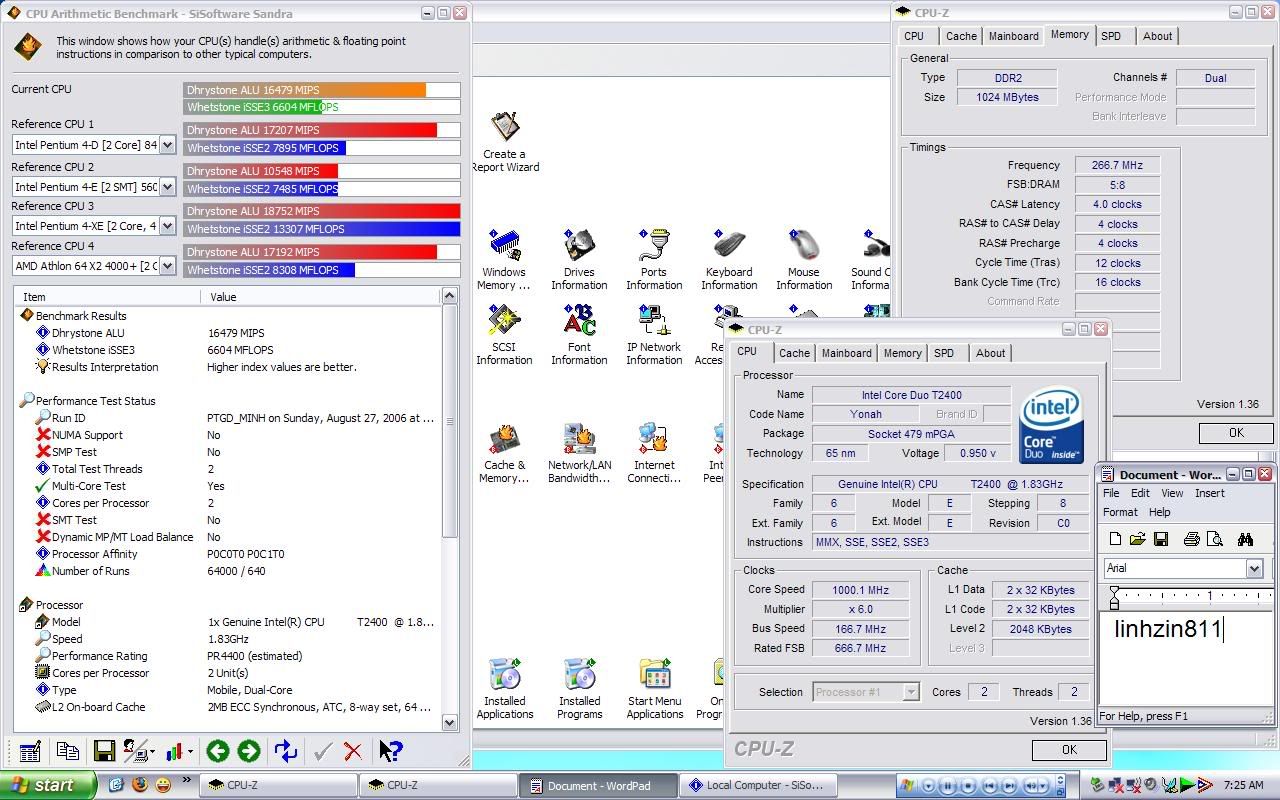The image size is (1280, 800).
Task: Open IP Network Information module
Action: tap(654, 335)
